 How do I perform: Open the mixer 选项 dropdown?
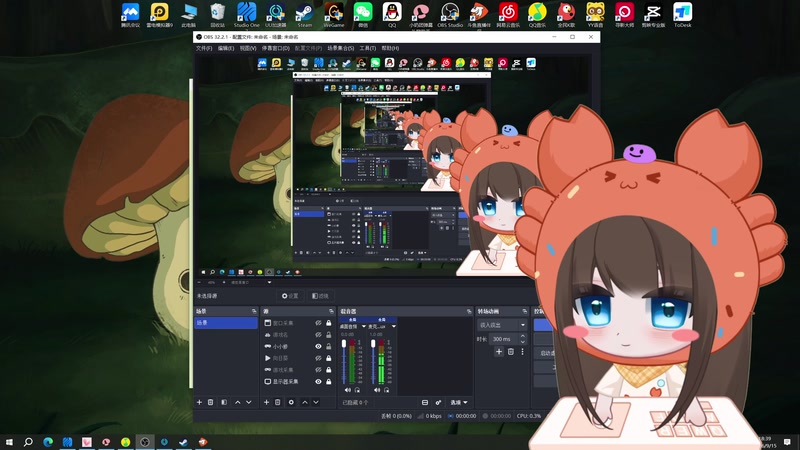click(x=459, y=403)
